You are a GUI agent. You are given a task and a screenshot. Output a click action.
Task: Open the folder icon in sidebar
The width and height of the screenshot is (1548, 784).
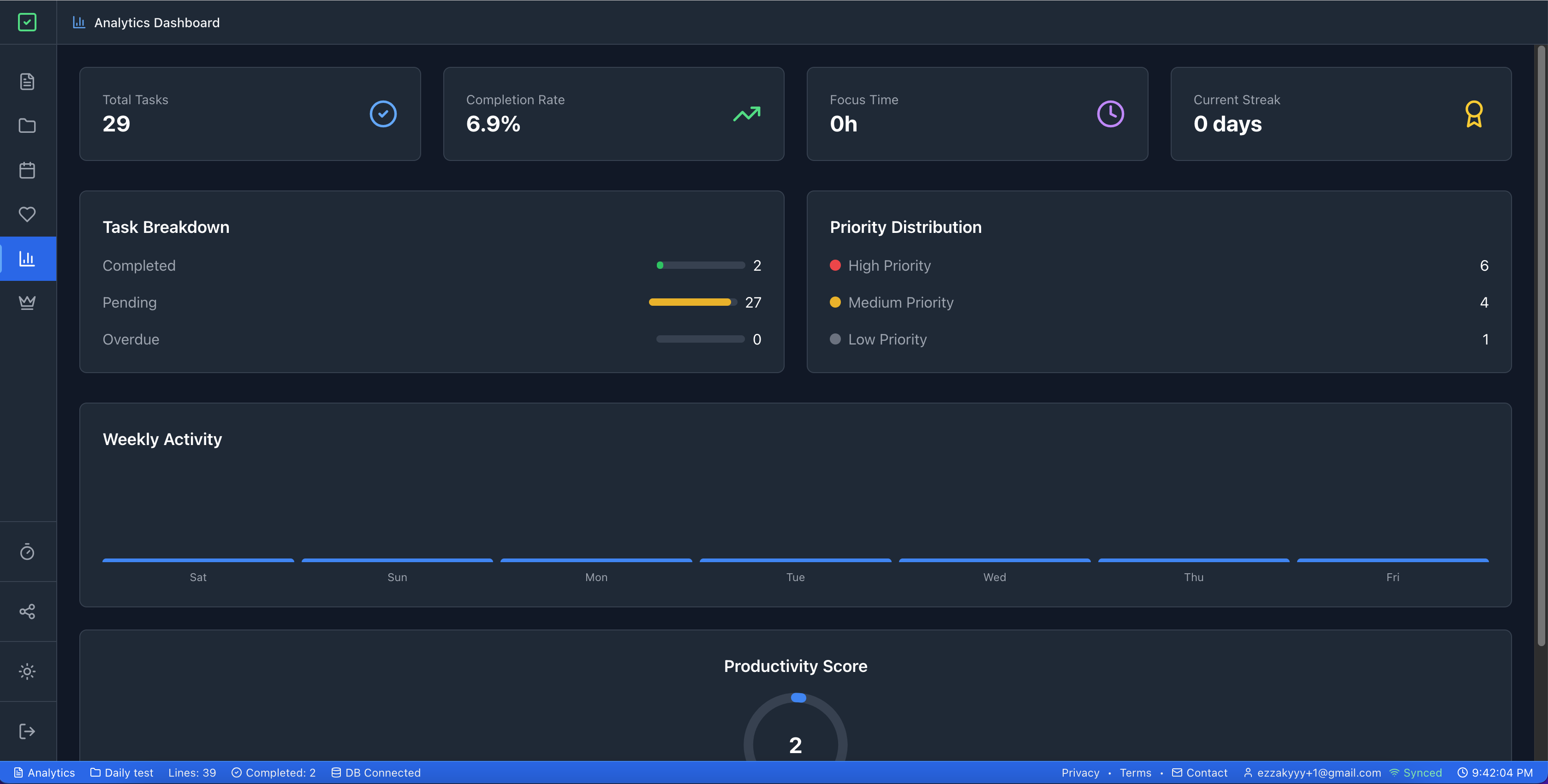(27, 125)
